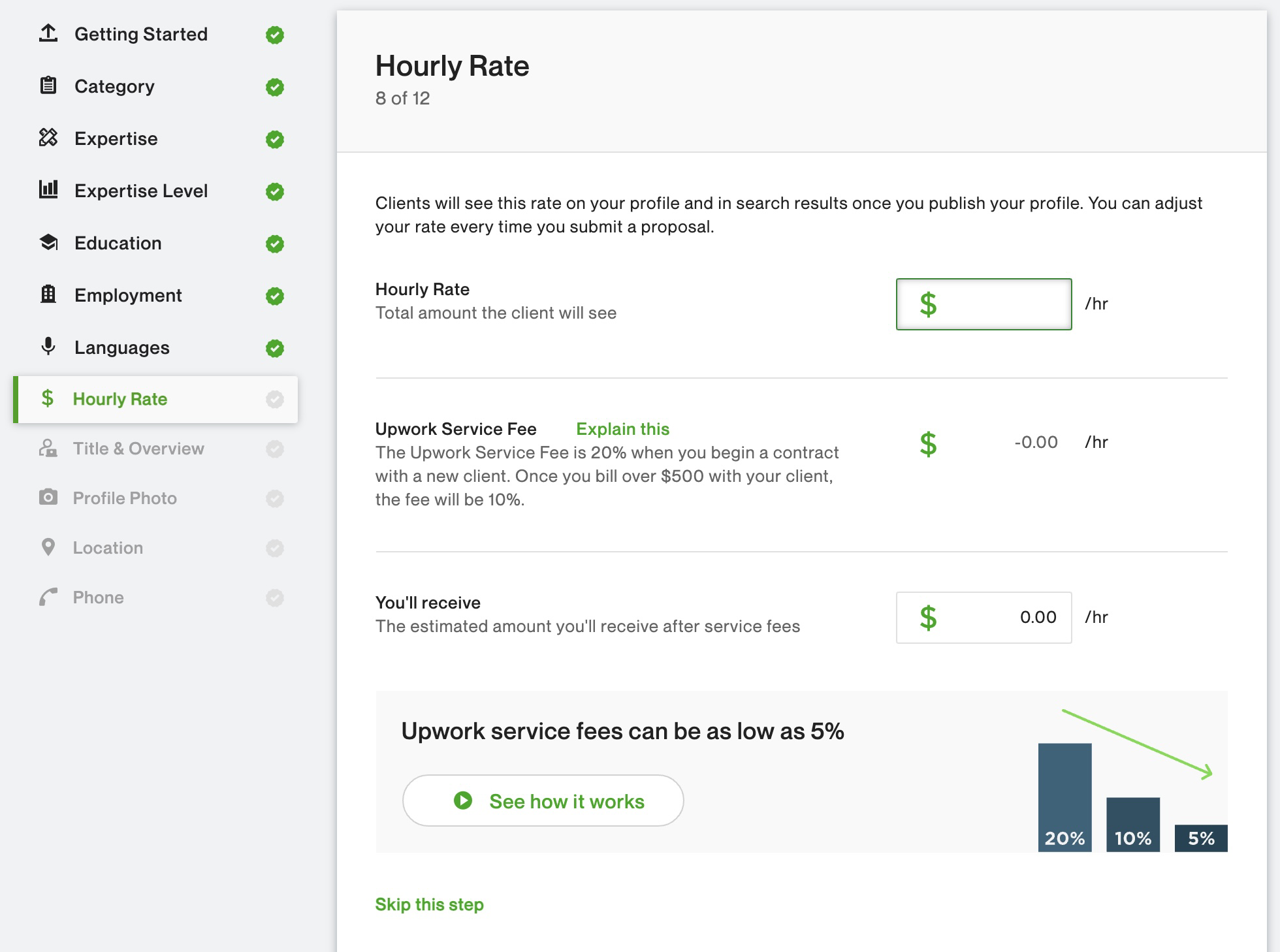Open the Education step
Viewport: 1280px width, 952px height.
pos(118,243)
